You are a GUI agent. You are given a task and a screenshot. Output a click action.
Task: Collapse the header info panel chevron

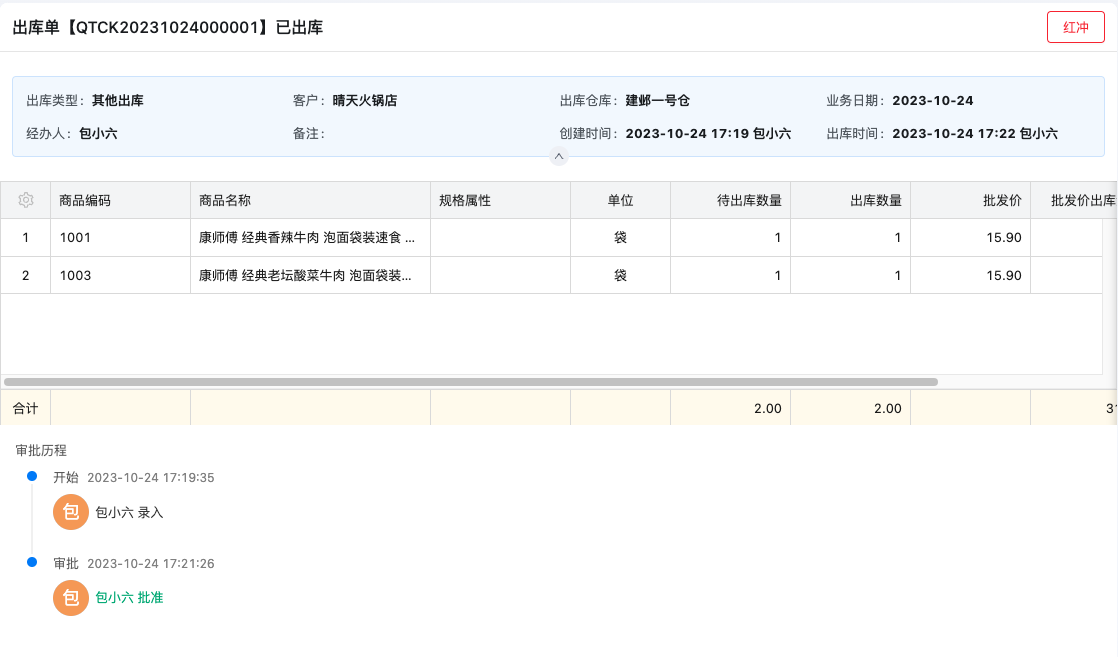point(559,156)
